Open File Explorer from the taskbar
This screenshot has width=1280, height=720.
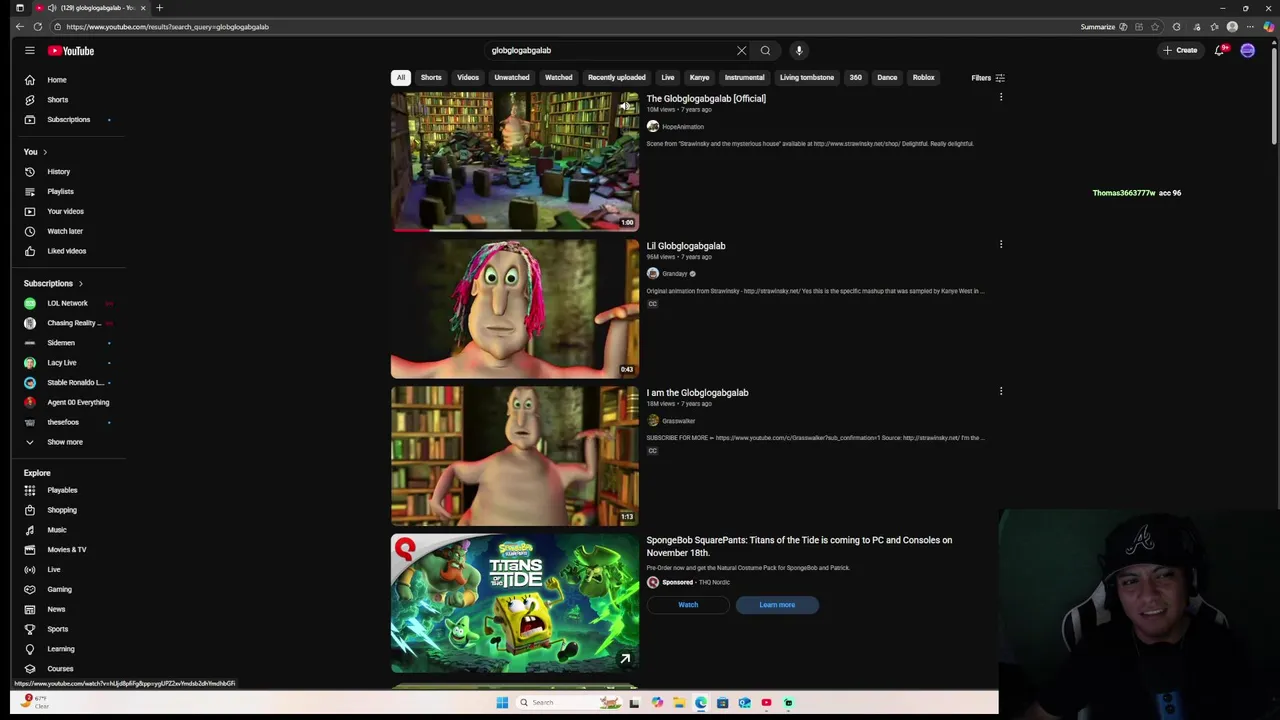679,703
